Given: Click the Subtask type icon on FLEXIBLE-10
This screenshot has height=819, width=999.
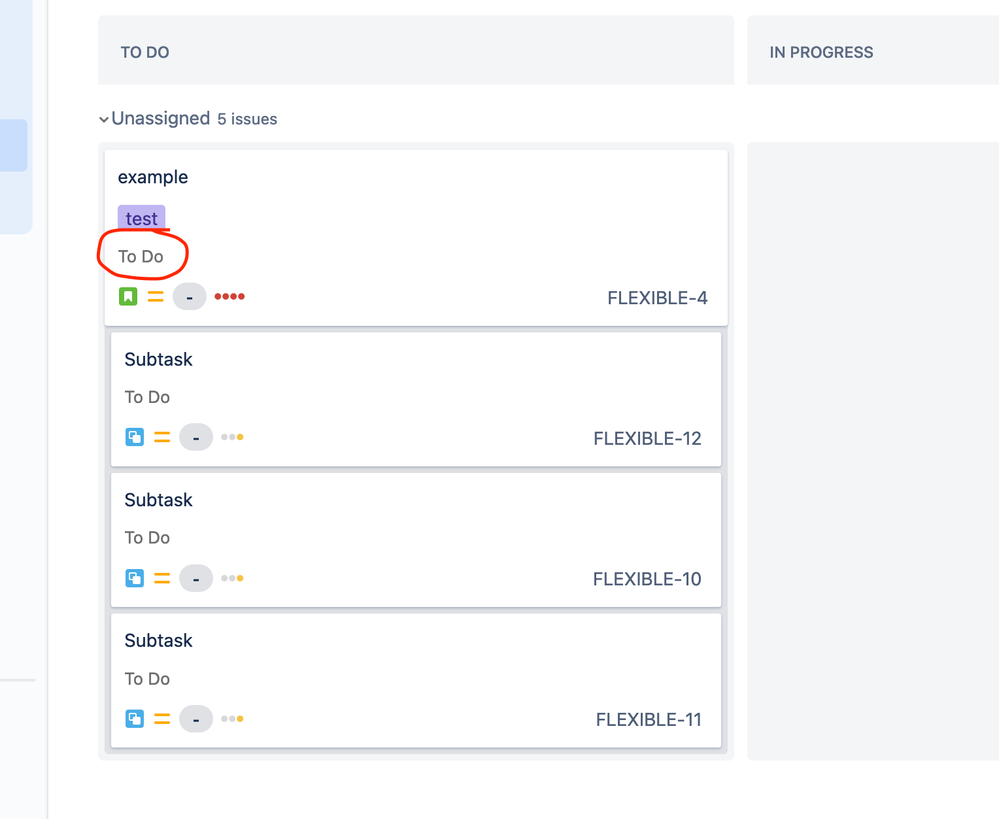Looking at the screenshot, I should point(134,578).
